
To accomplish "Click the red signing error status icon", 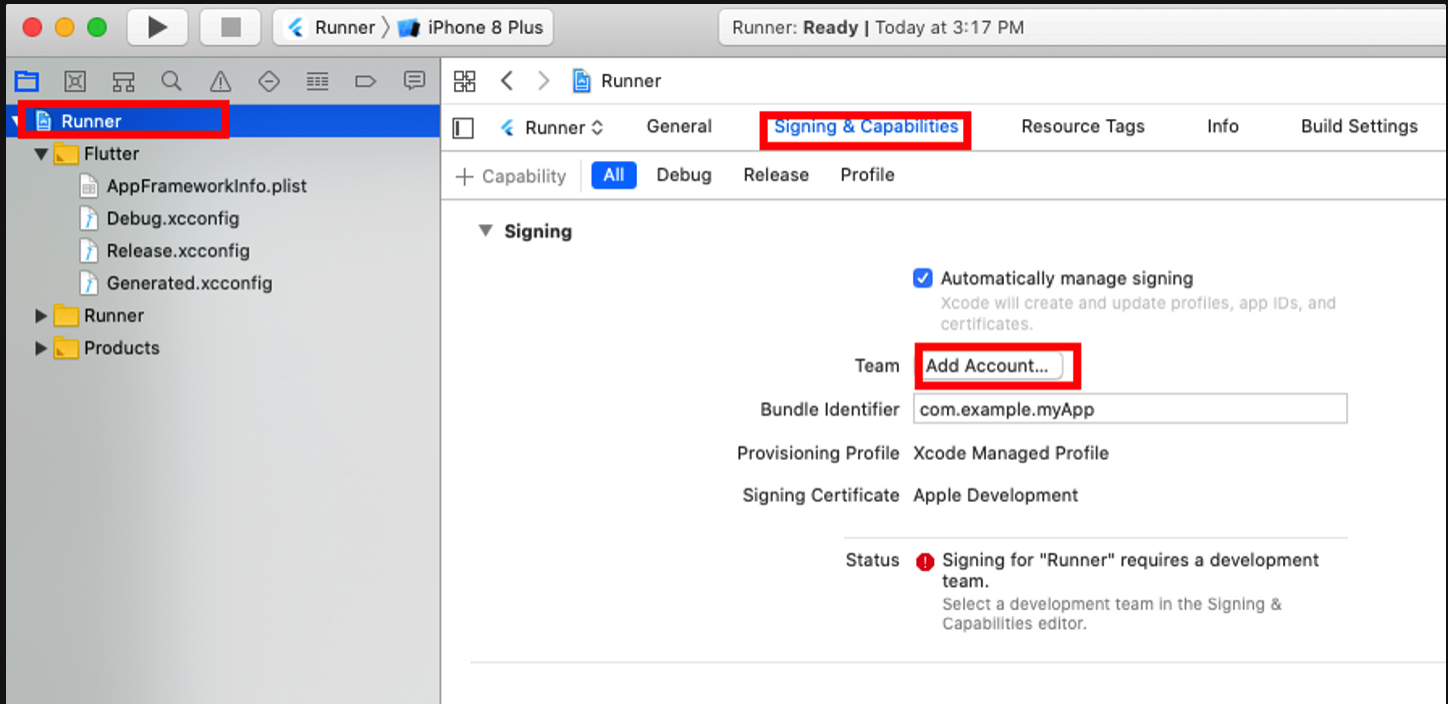I will (x=925, y=561).
